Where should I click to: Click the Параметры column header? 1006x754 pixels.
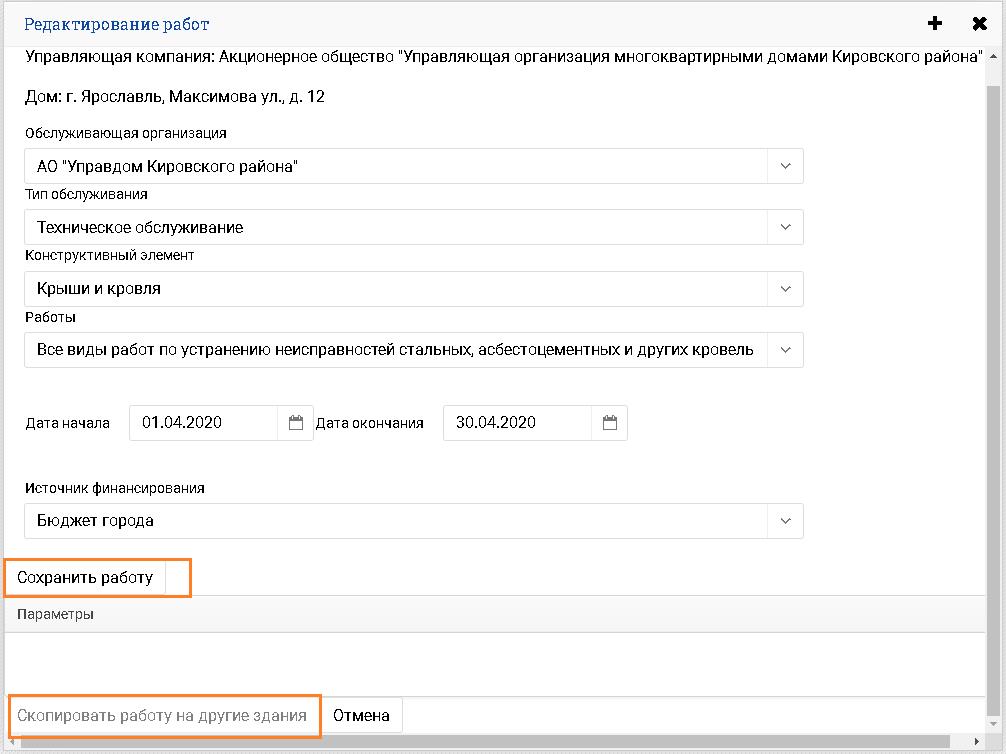[x=56, y=614]
